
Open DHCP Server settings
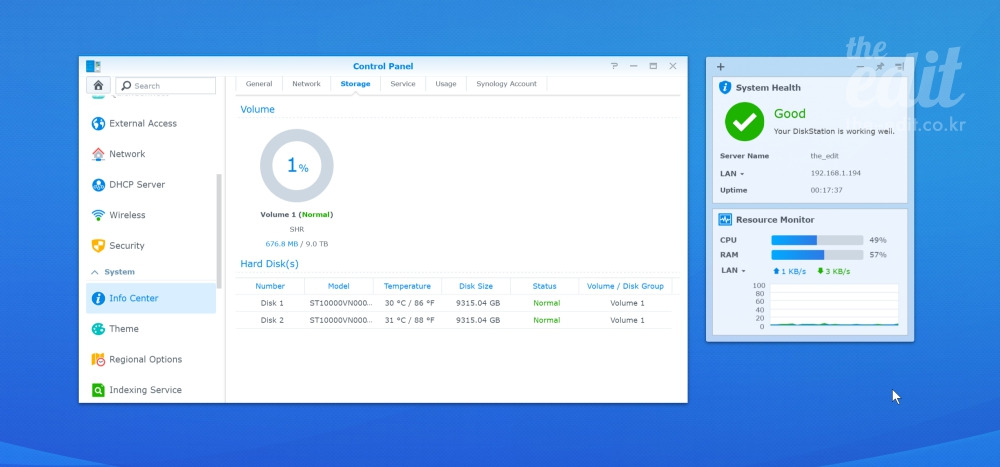click(x=151, y=185)
